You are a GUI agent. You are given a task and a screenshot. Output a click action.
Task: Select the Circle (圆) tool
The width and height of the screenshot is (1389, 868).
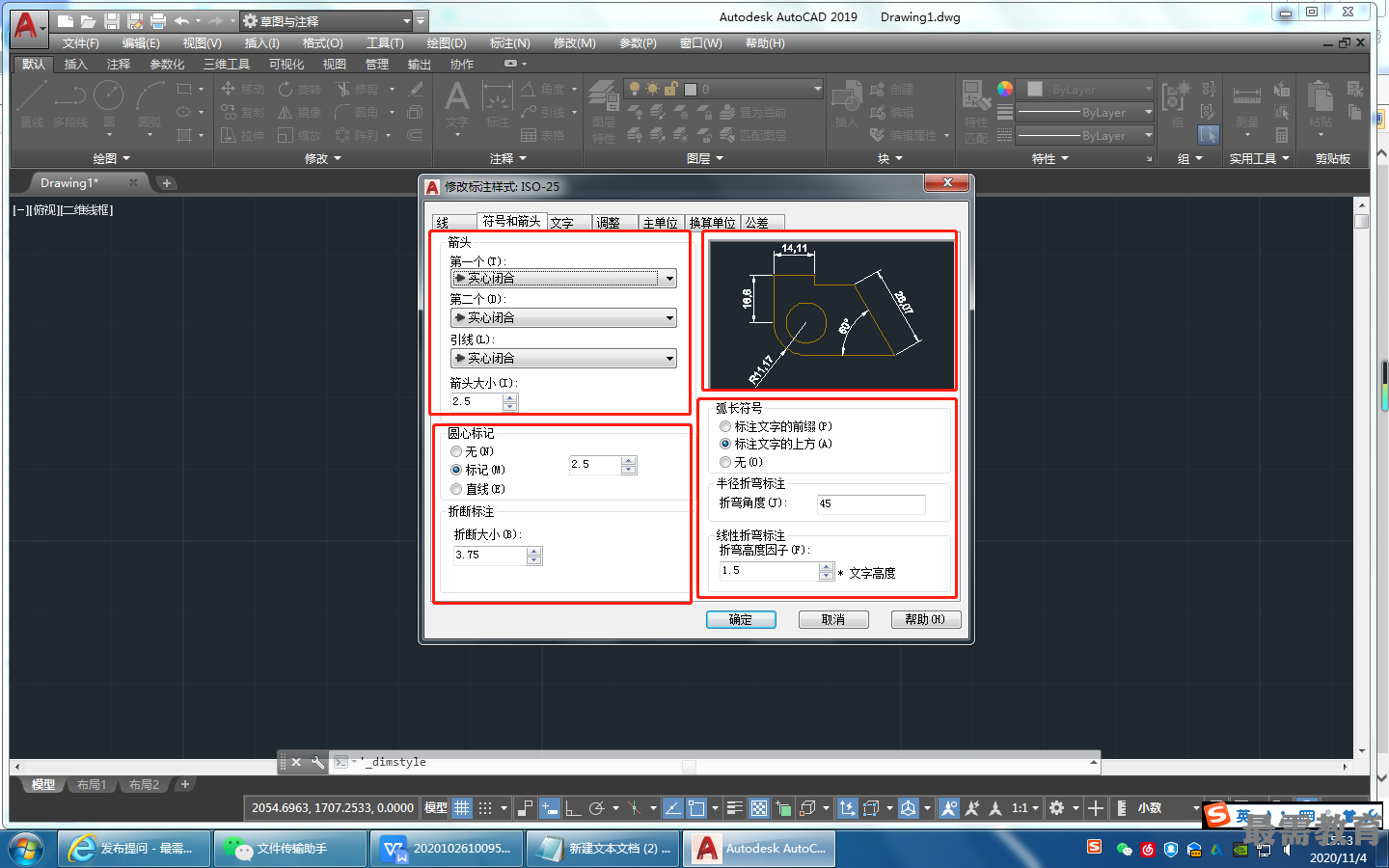point(108,104)
